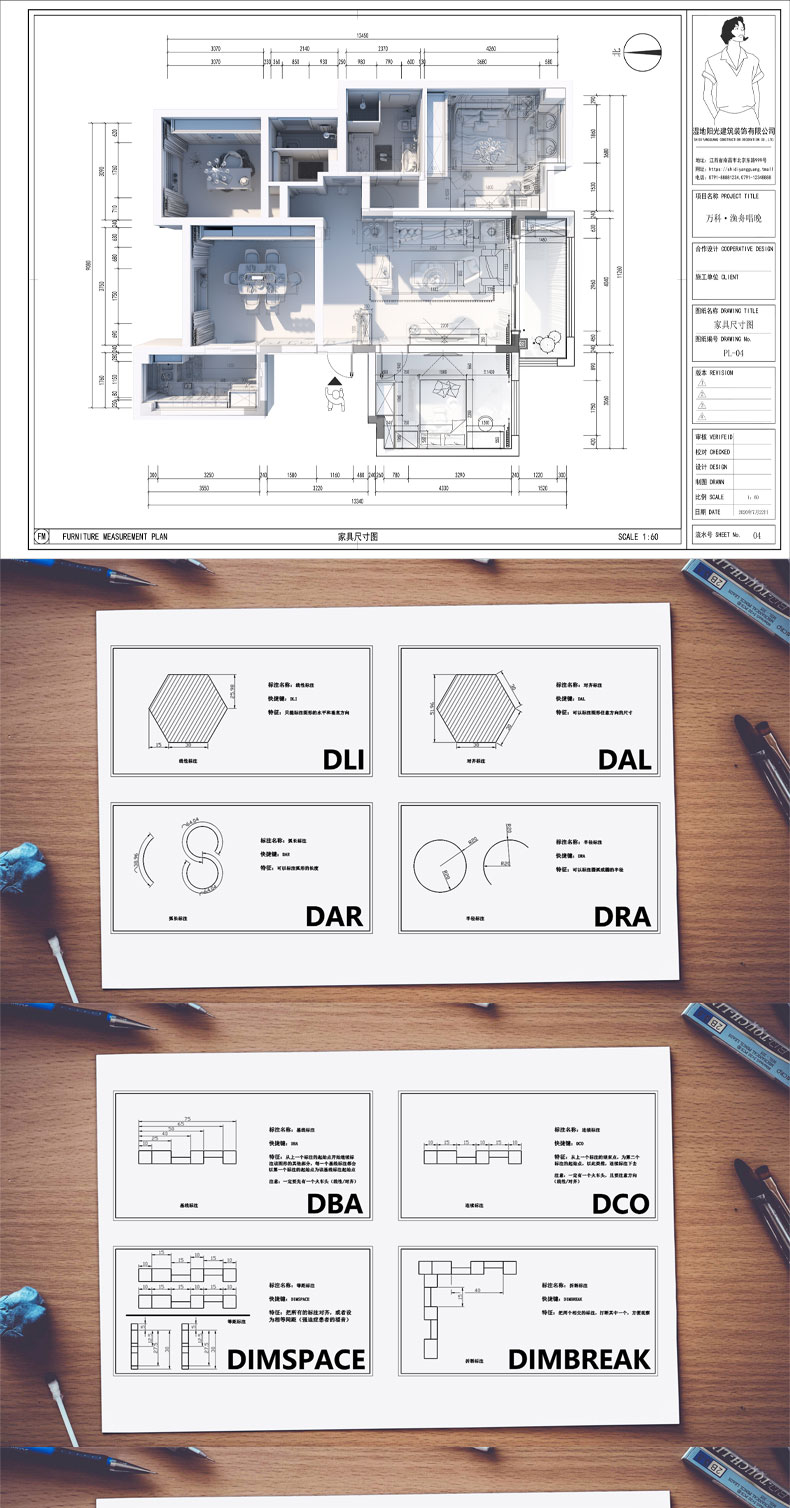Select the S-shaped arc figure in DAR card

[200, 856]
